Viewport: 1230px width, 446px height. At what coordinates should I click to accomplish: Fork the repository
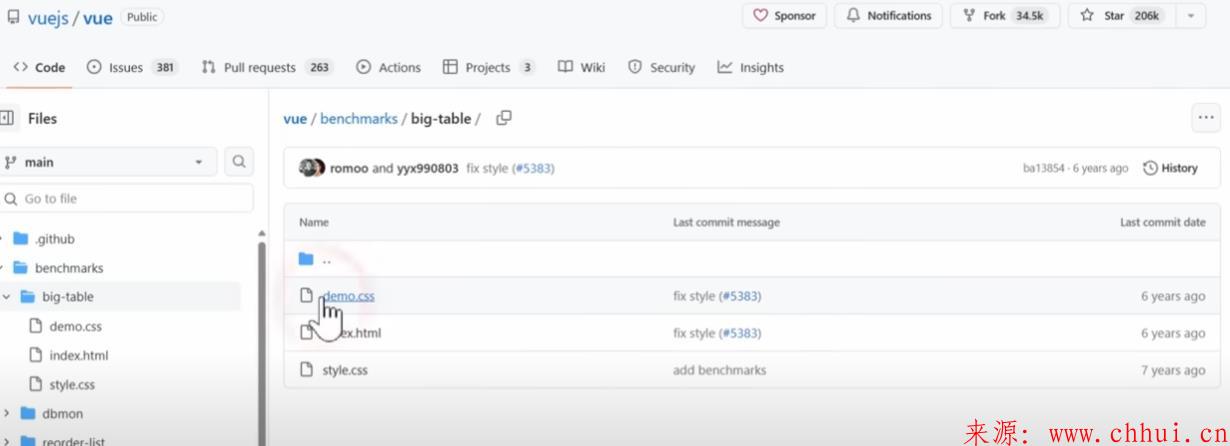click(x=1003, y=16)
